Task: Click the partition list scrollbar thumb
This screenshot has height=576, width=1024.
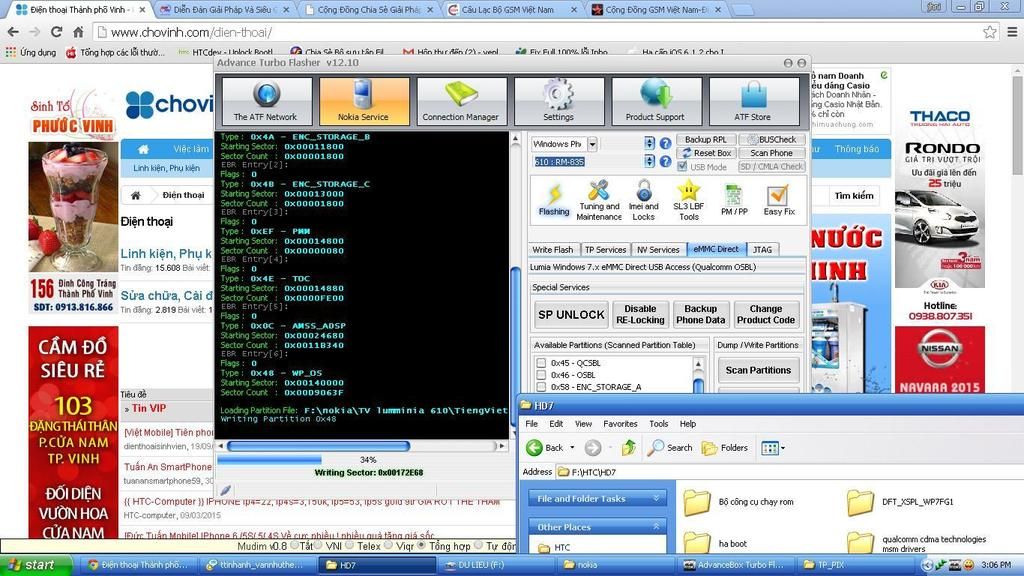Action: (698, 385)
